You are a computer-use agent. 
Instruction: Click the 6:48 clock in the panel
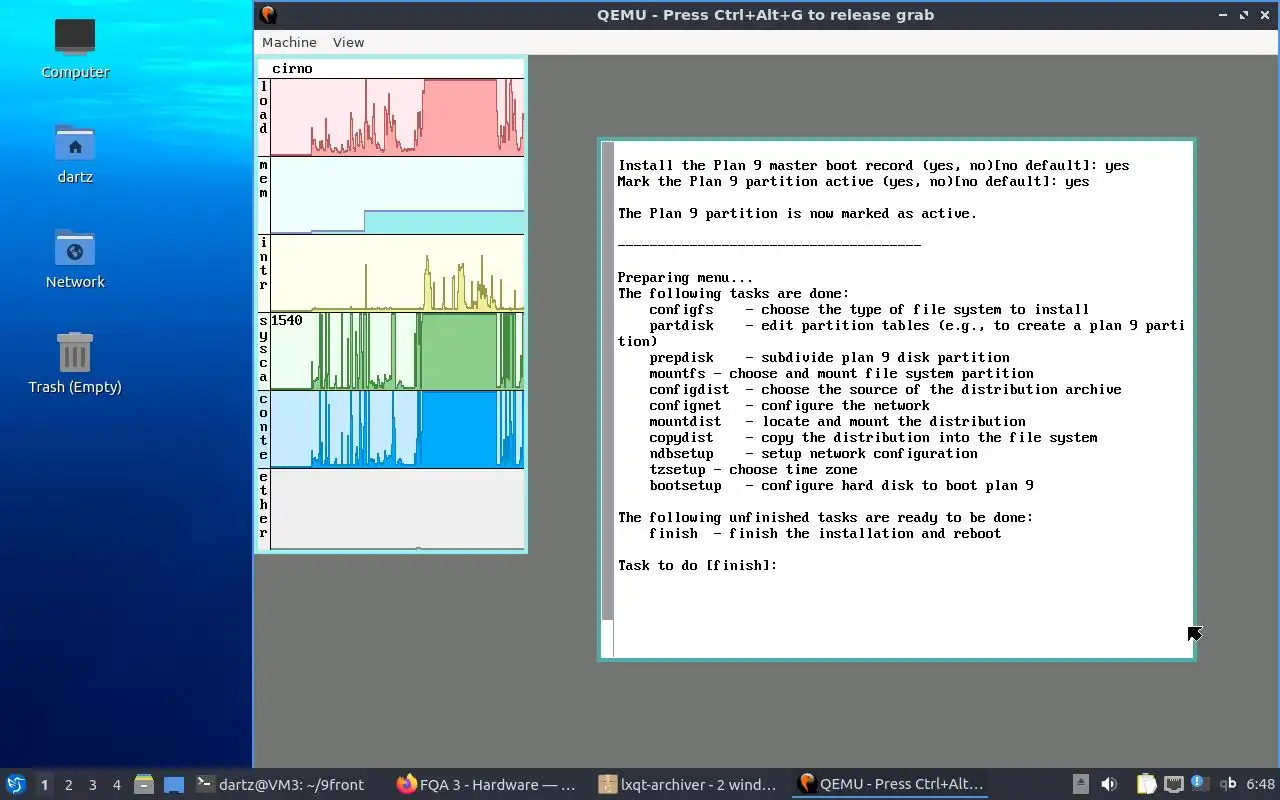pyautogui.click(x=1260, y=784)
